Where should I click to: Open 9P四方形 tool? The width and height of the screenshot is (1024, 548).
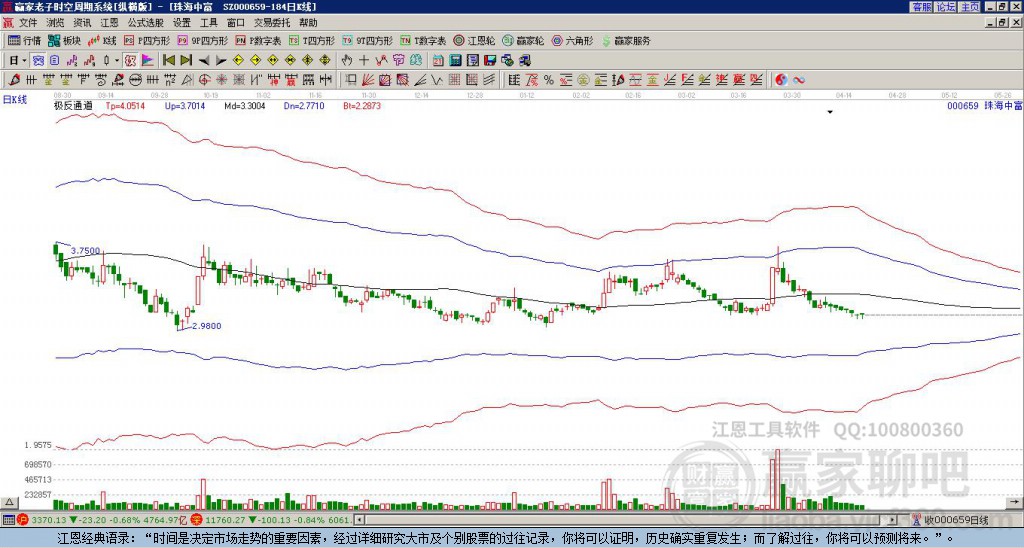(203, 40)
